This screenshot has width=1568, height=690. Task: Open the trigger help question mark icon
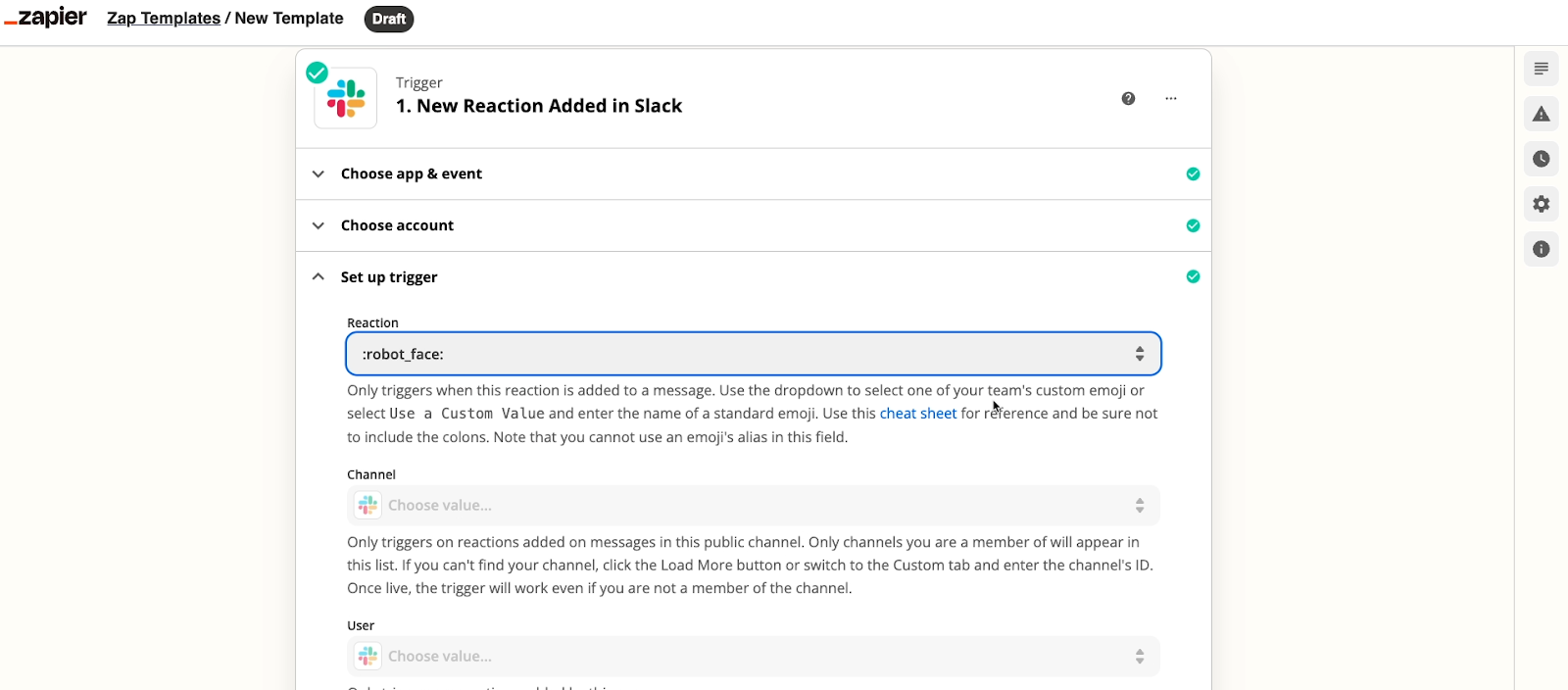click(x=1128, y=98)
